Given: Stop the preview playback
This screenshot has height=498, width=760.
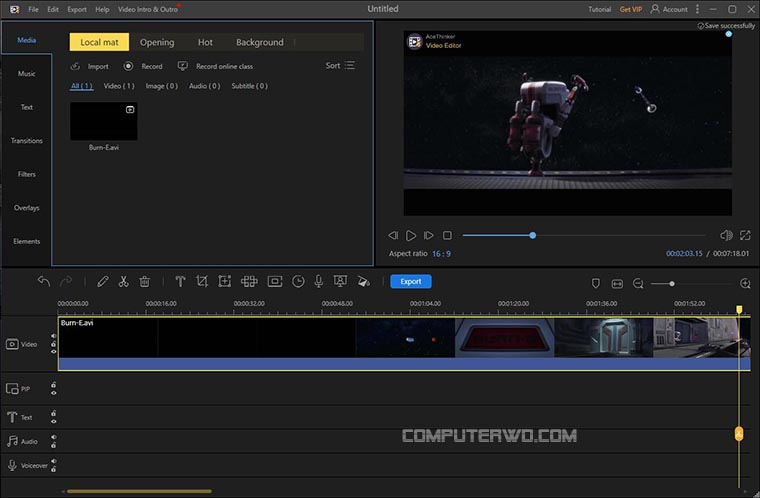Looking at the screenshot, I should point(447,235).
